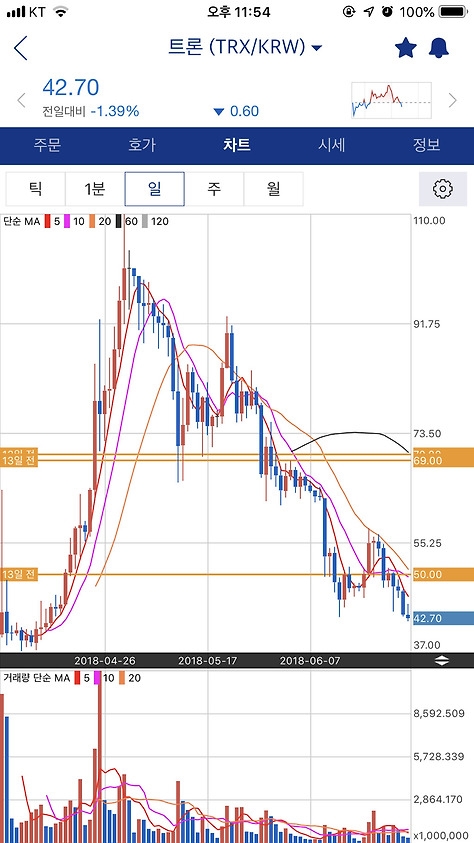The width and height of the screenshot is (474, 843).
Task: Tap red MA 5 legend swatch
Action: (47, 221)
